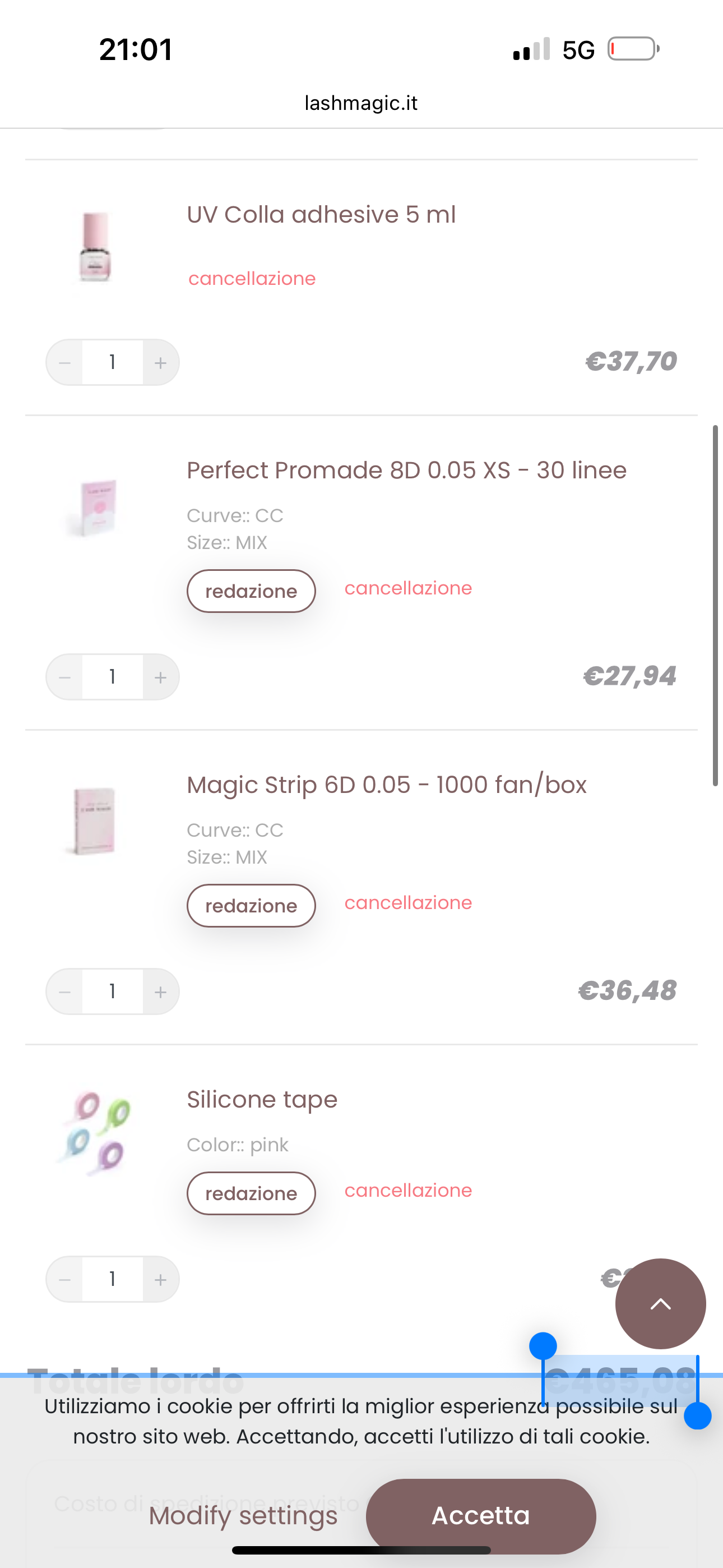The image size is (723, 1568).
Task: Decrease UV Colla adhesive quantity with minus
Action: point(65,363)
